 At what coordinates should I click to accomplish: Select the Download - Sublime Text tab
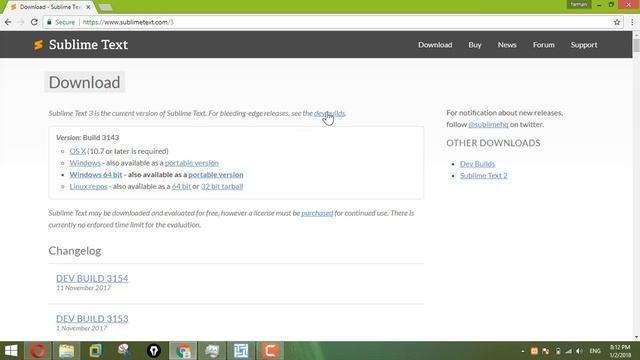(x=51, y=7)
